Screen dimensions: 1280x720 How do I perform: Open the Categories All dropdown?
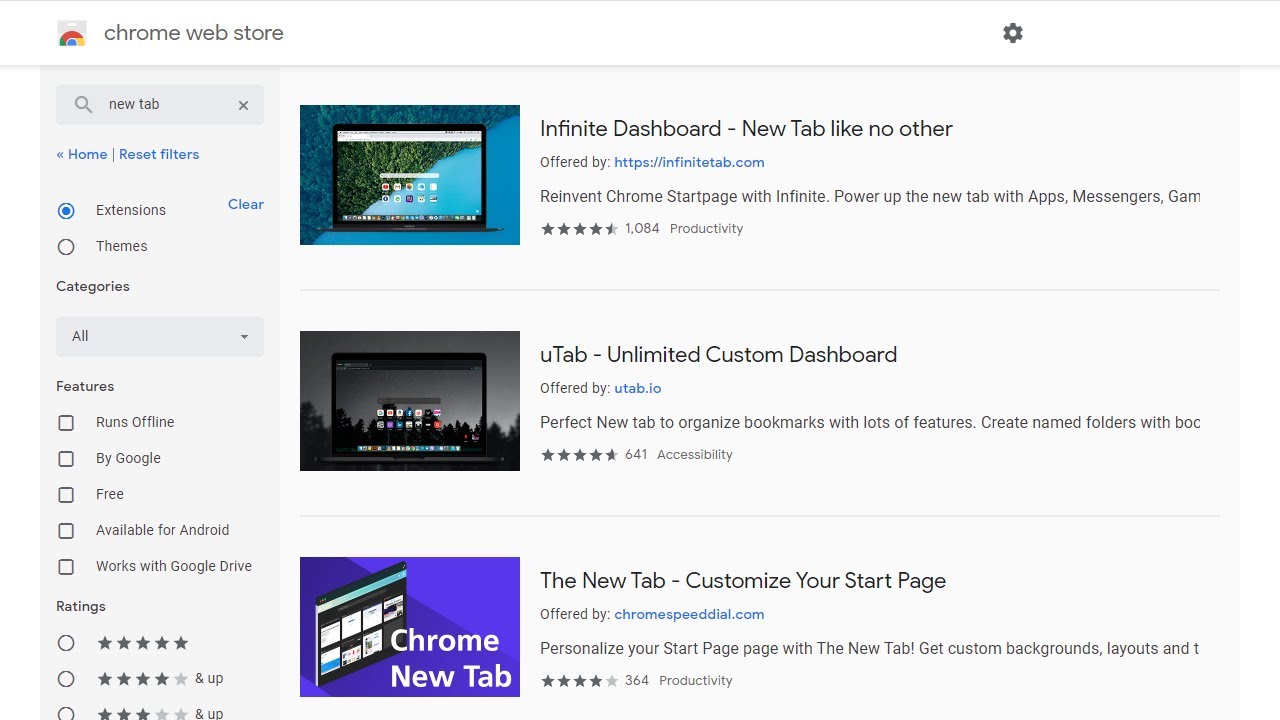pyautogui.click(x=160, y=337)
